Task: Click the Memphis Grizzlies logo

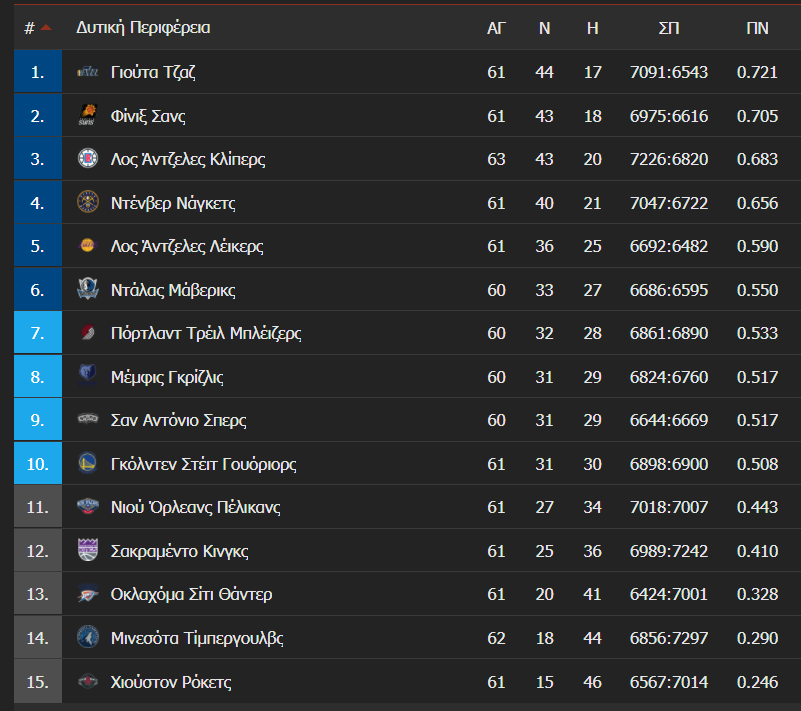Action: (88, 377)
